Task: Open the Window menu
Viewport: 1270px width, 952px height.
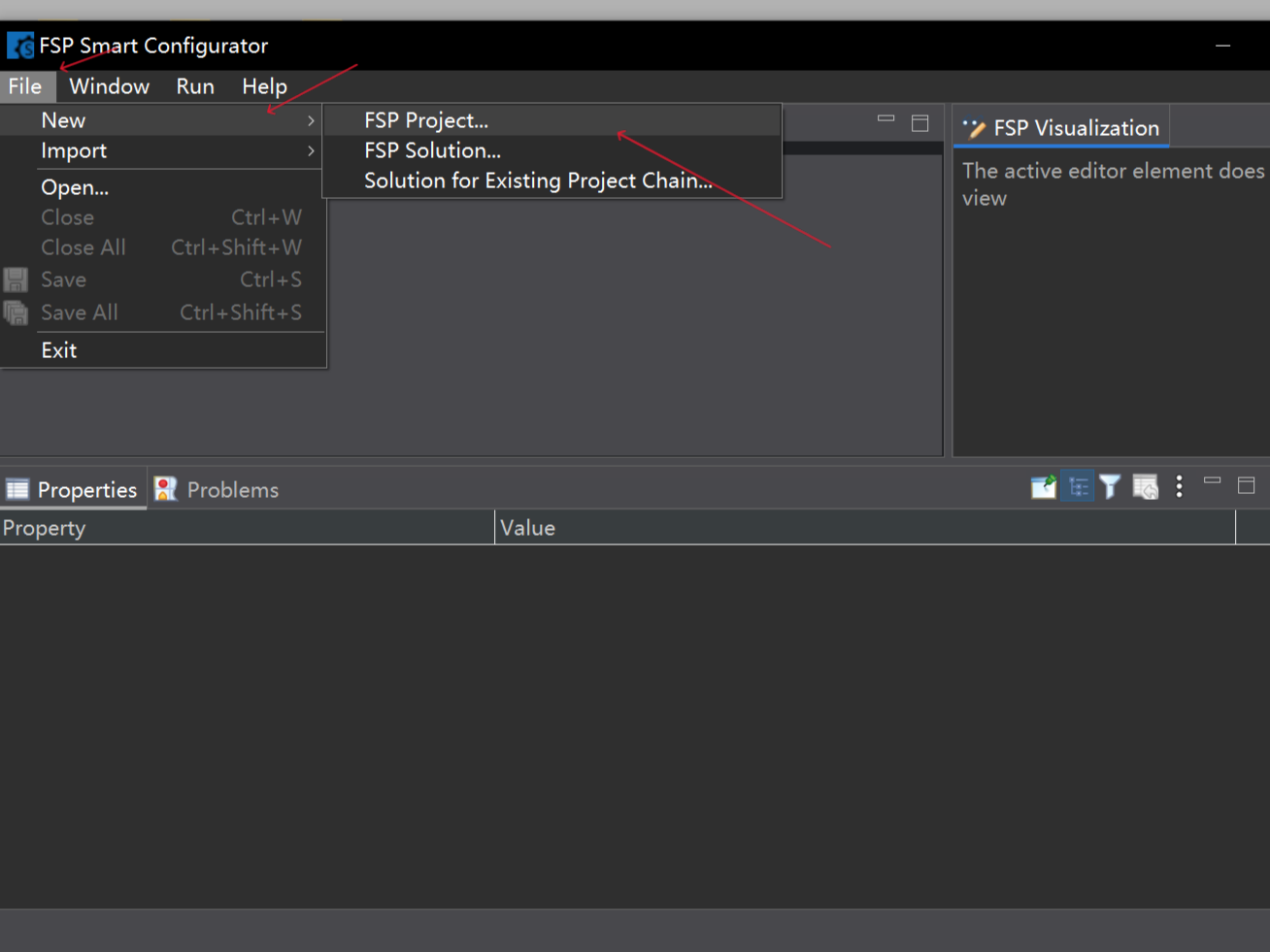Action: pos(109,86)
